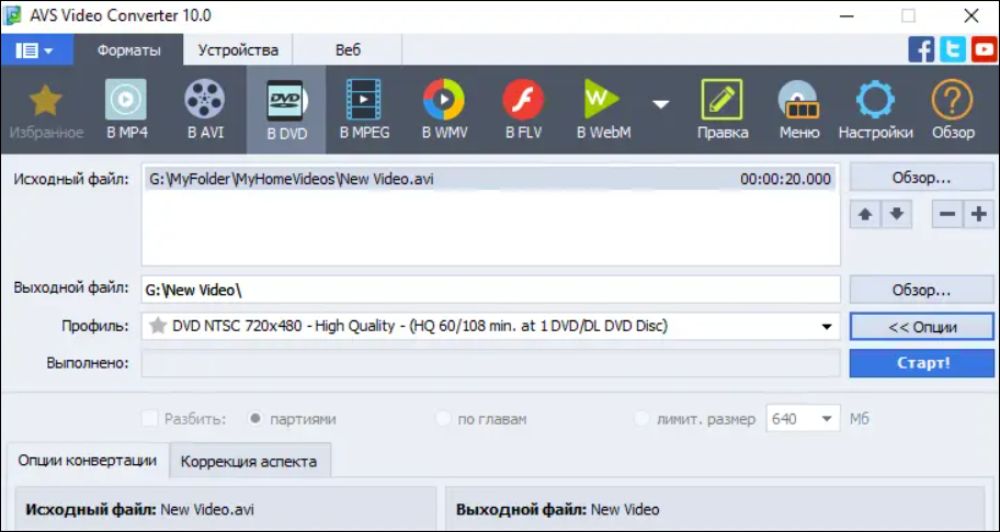The image size is (1000, 532).
Task: Switch to the Веб tab
Action: click(348, 50)
